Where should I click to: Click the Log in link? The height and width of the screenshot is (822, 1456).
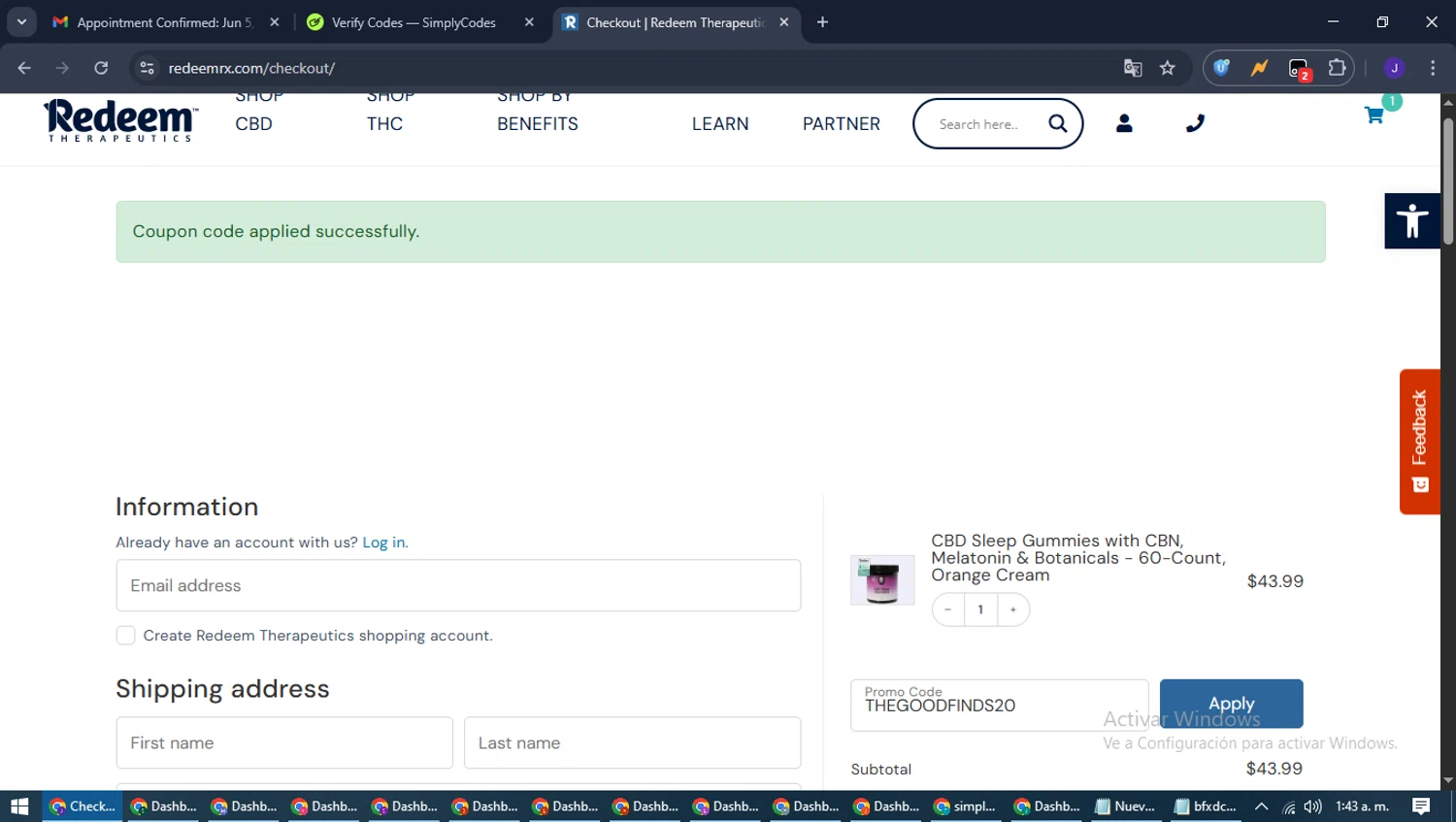pyautogui.click(x=384, y=543)
